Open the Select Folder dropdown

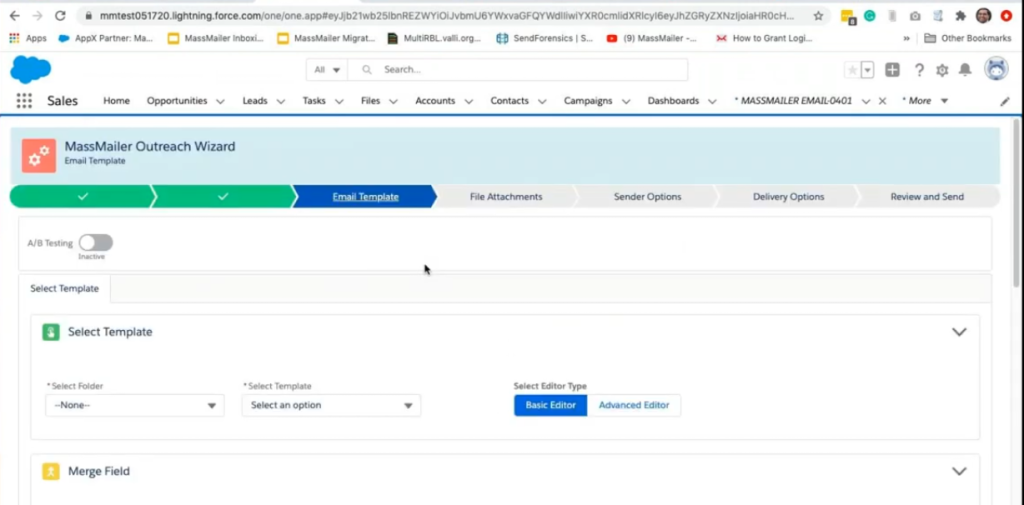point(135,405)
